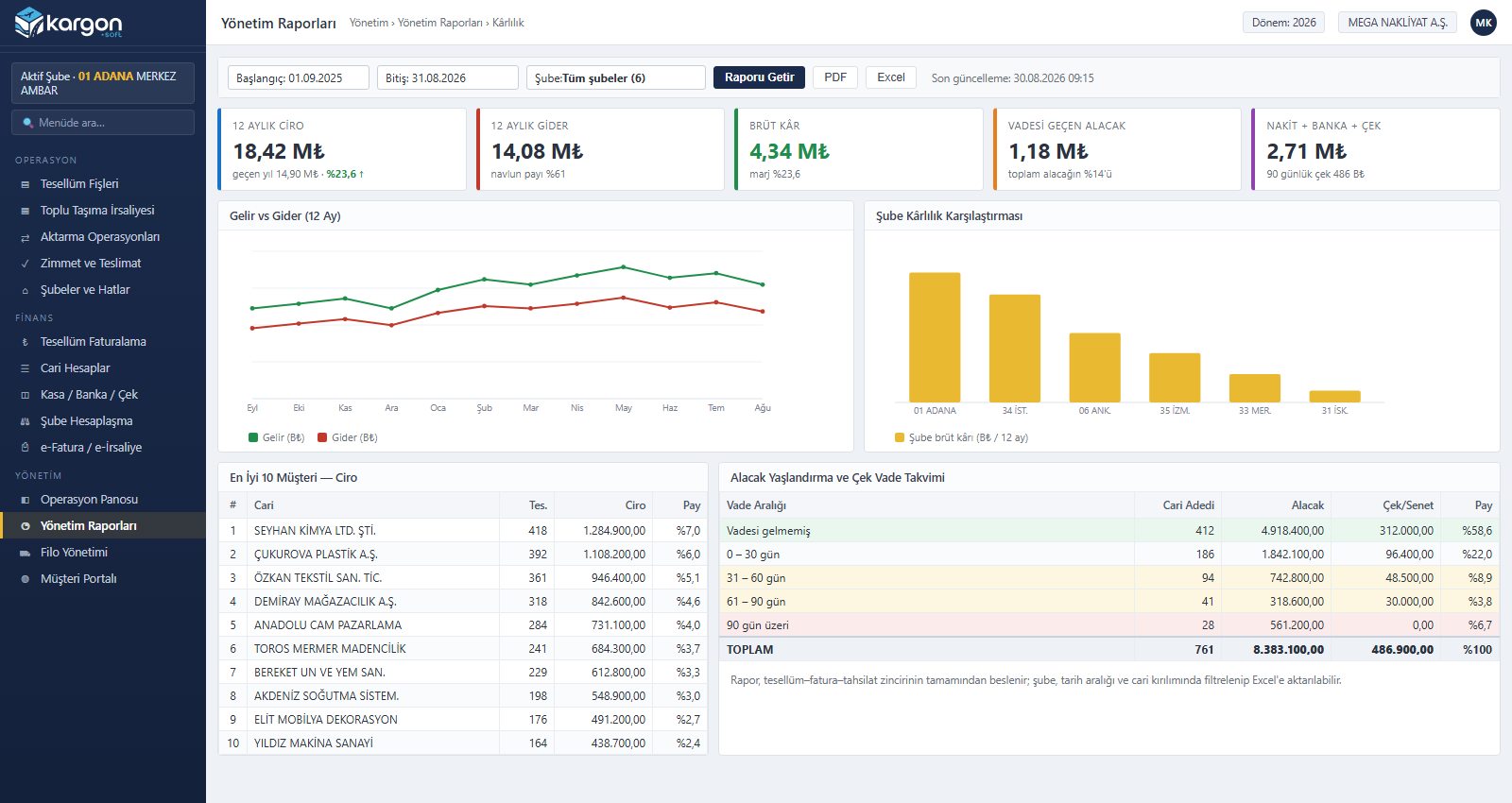Click the green Gelir legend swatch
The width and height of the screenshot is (1512, 803).
pyautogui.click(x=253, y=437)
